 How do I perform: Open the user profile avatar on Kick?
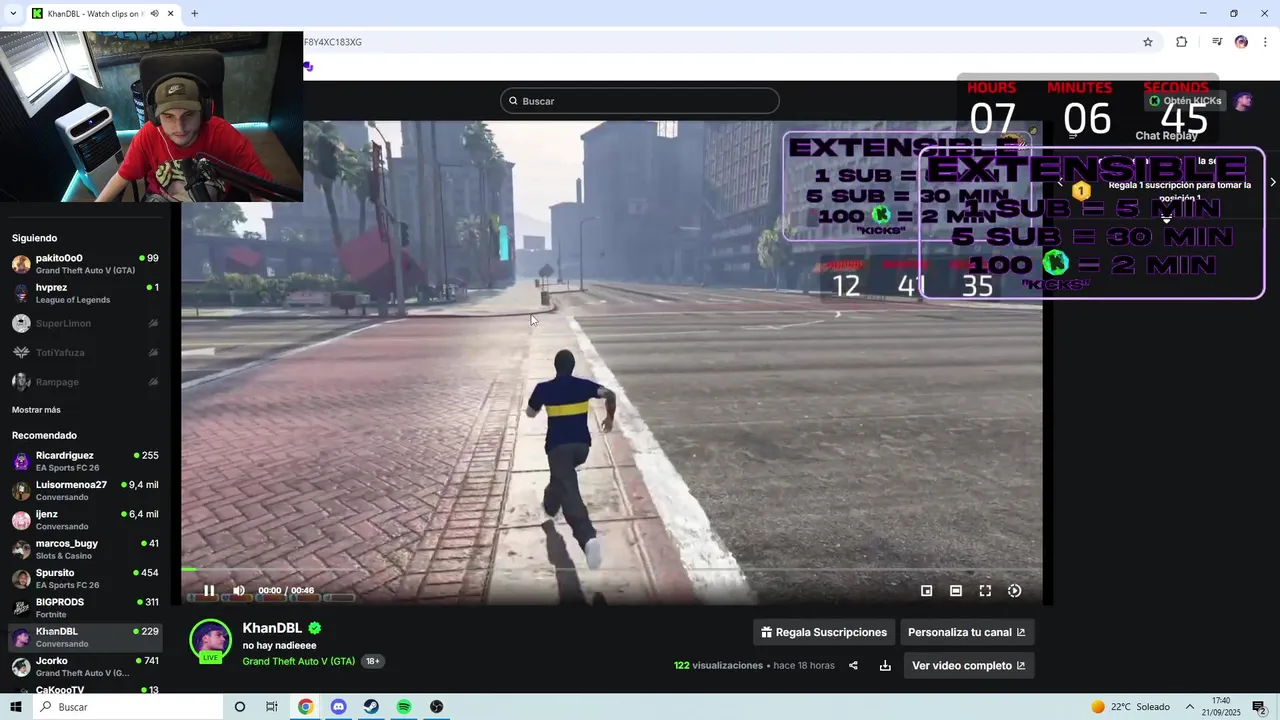tap(1243, 101)
